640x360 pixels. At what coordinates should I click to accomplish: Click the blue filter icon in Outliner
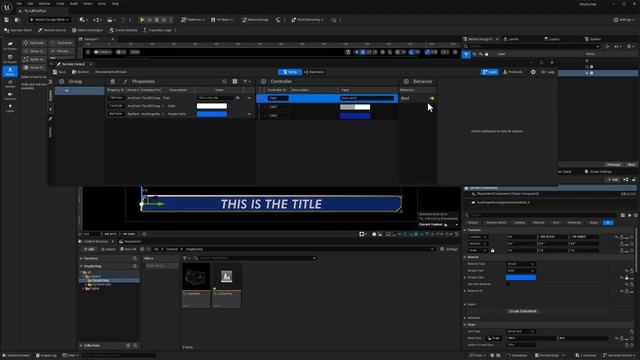coord(466,54)
